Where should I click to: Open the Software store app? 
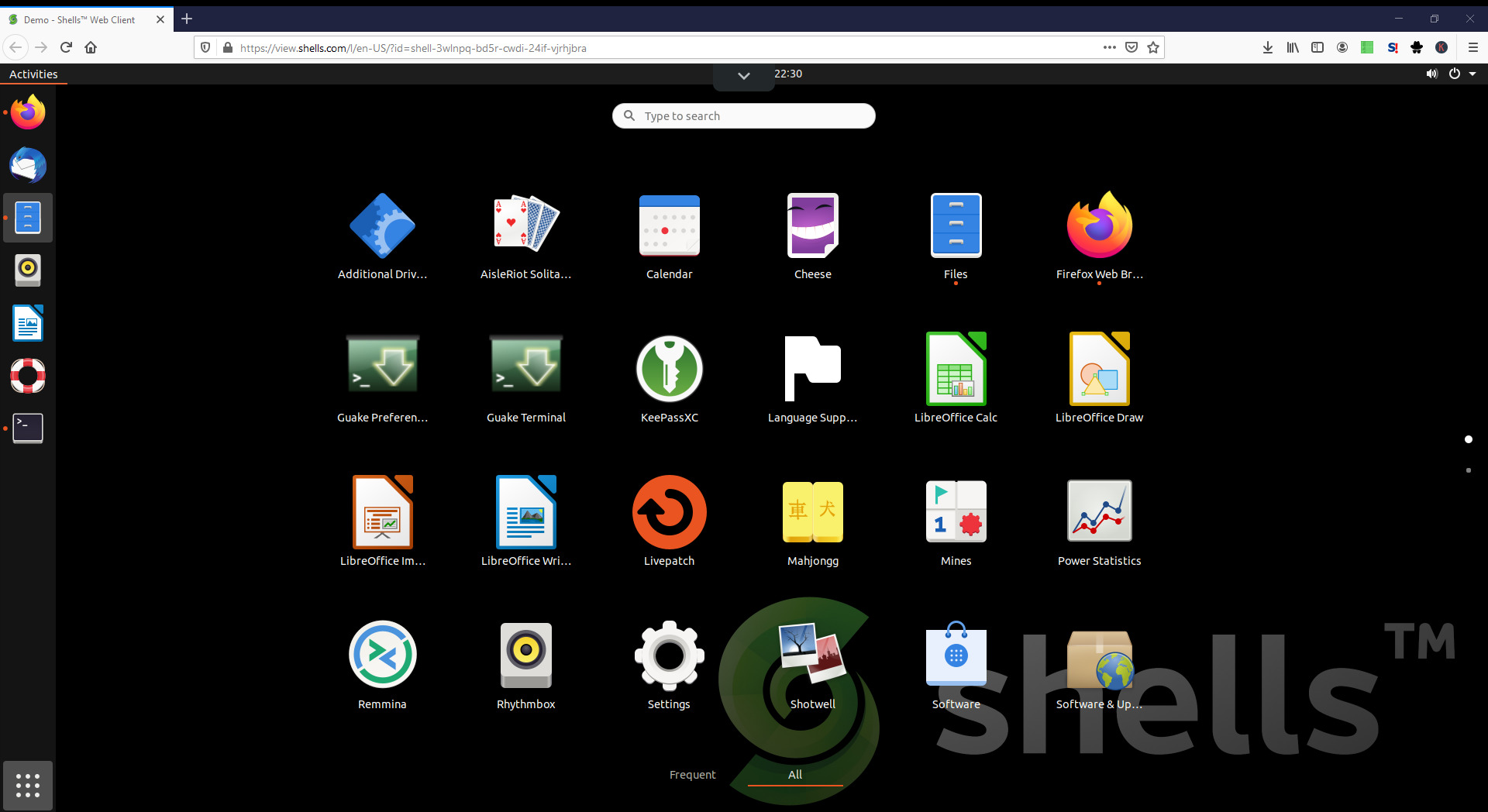click(x=956, y=666)
